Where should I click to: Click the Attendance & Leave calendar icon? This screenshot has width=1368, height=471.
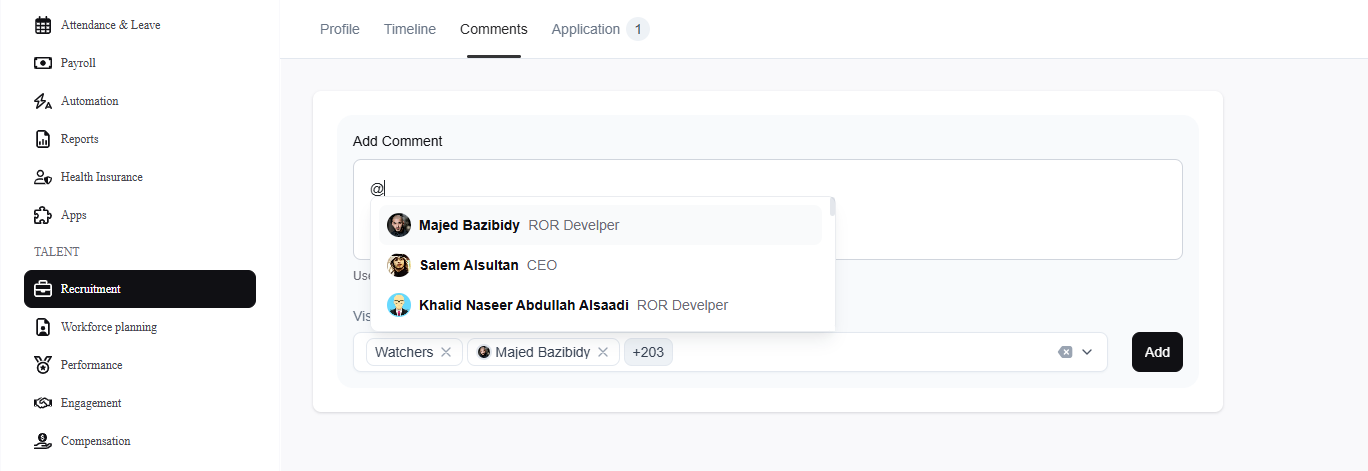(x=43, y=25)
